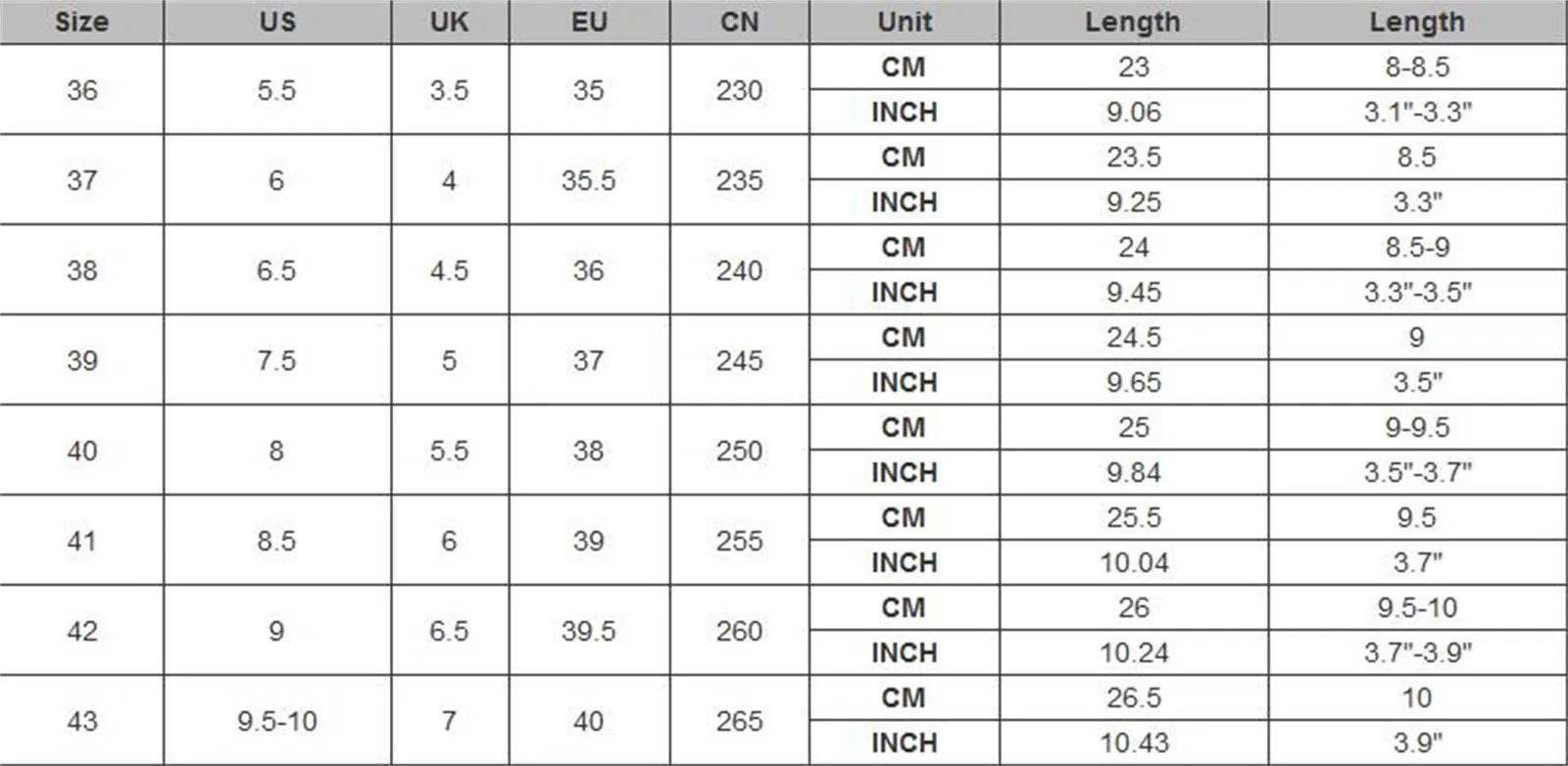Select the 10.43 inch length cell
Viewport: 1568px width, 766px height.
[x=1134, y=743]
